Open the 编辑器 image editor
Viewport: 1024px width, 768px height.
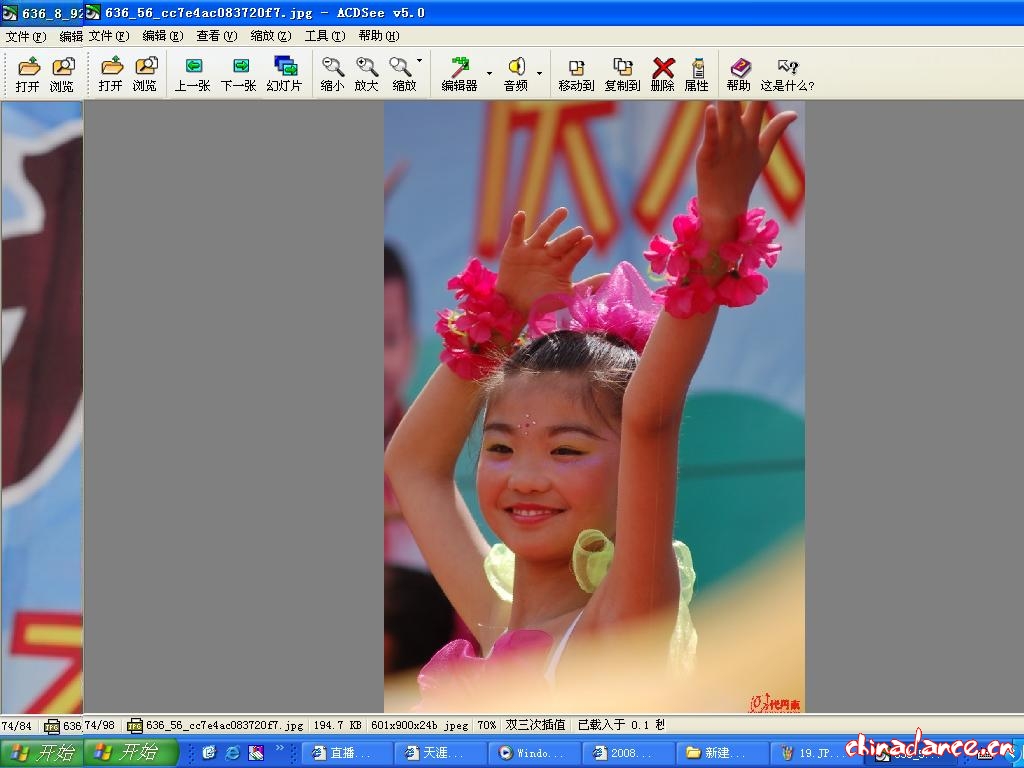(459, 74)
